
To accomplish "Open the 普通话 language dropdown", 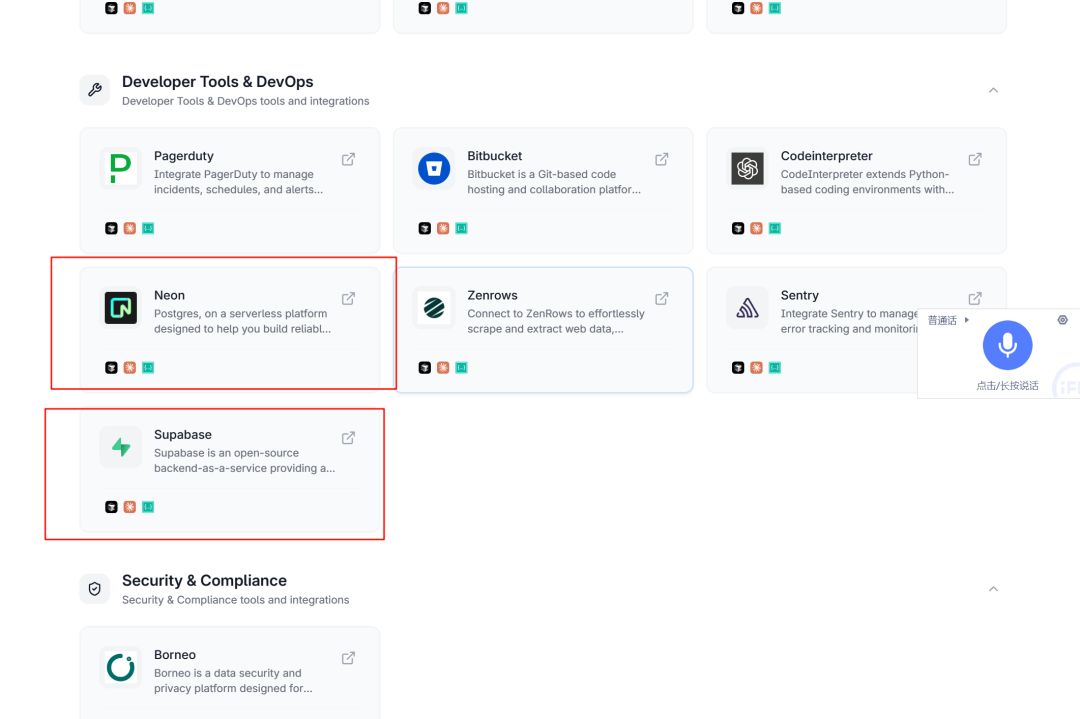I will point(948,320).
